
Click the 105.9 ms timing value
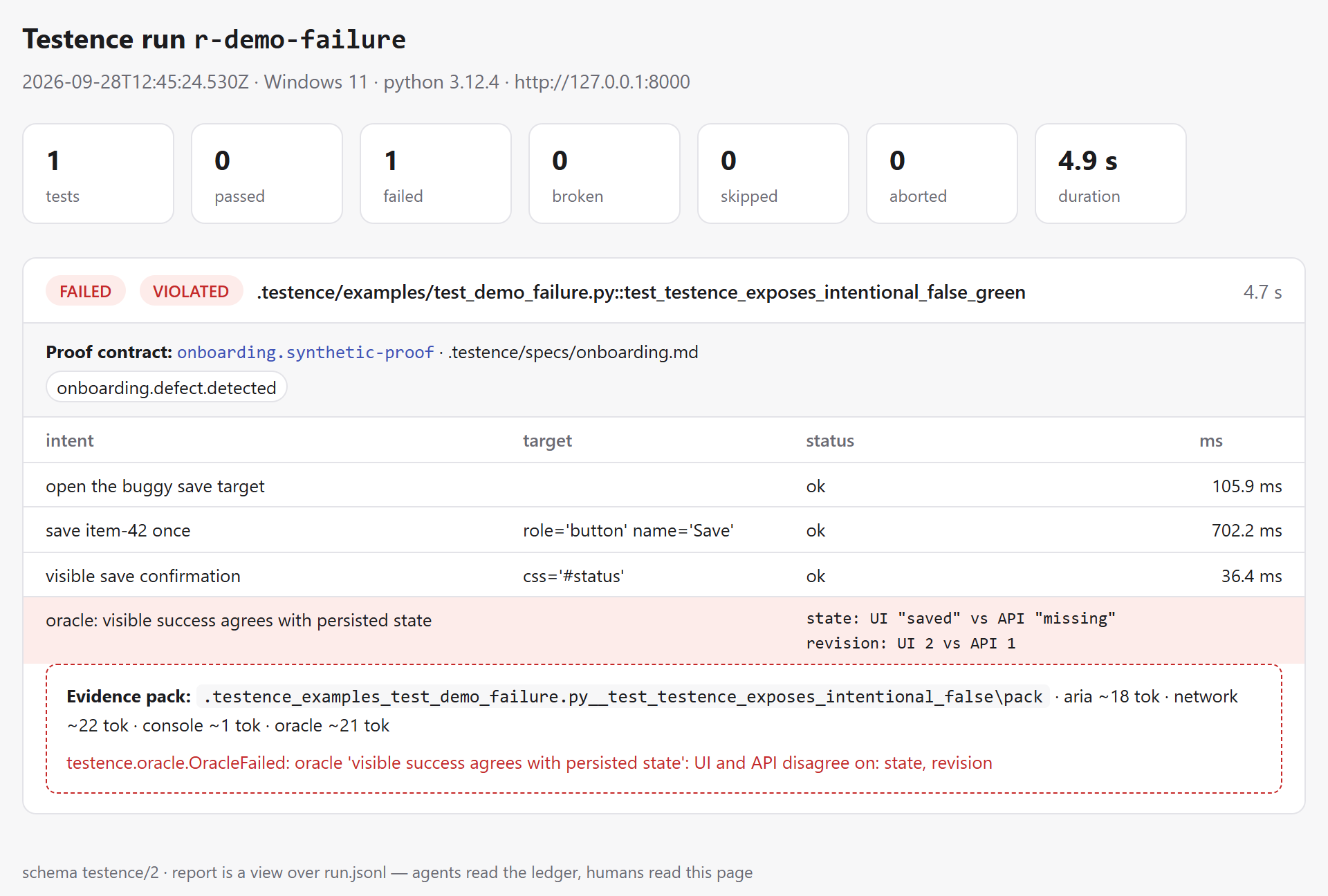(x=1247, y=487)
